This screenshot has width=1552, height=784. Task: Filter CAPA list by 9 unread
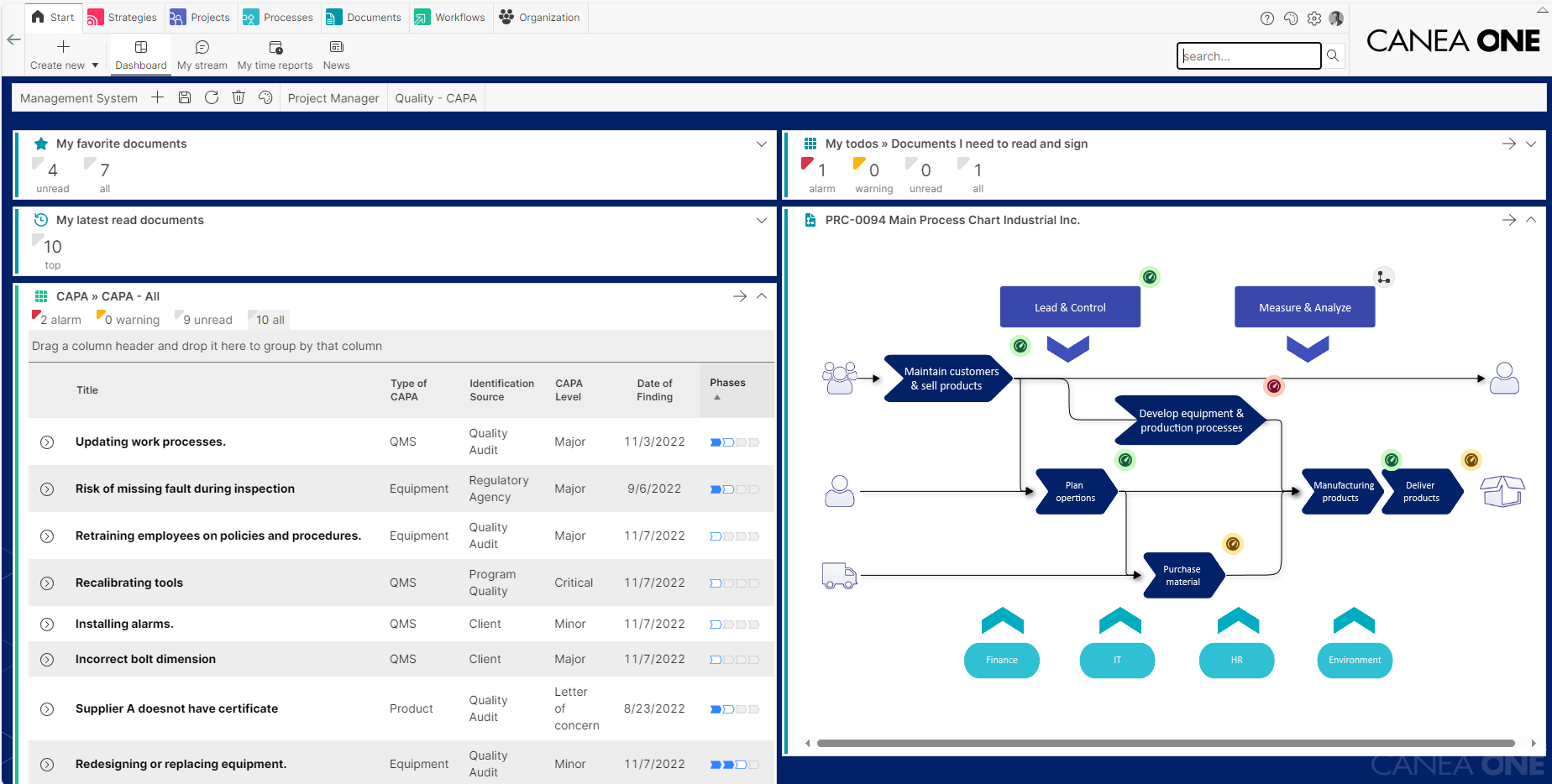[204, 320]
